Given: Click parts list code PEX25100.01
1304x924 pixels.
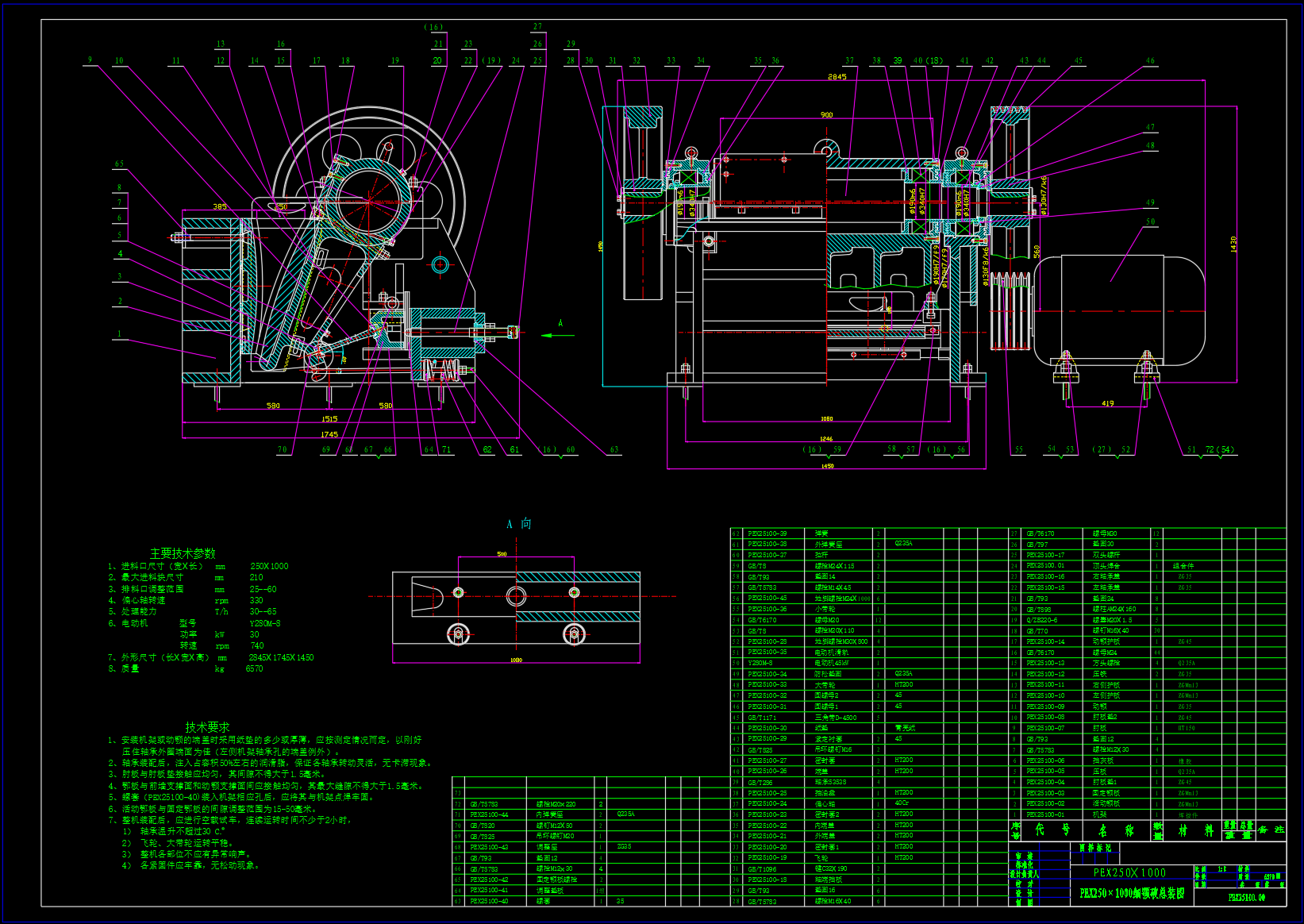Looking at the screenshot, I should pos(1045,566).
